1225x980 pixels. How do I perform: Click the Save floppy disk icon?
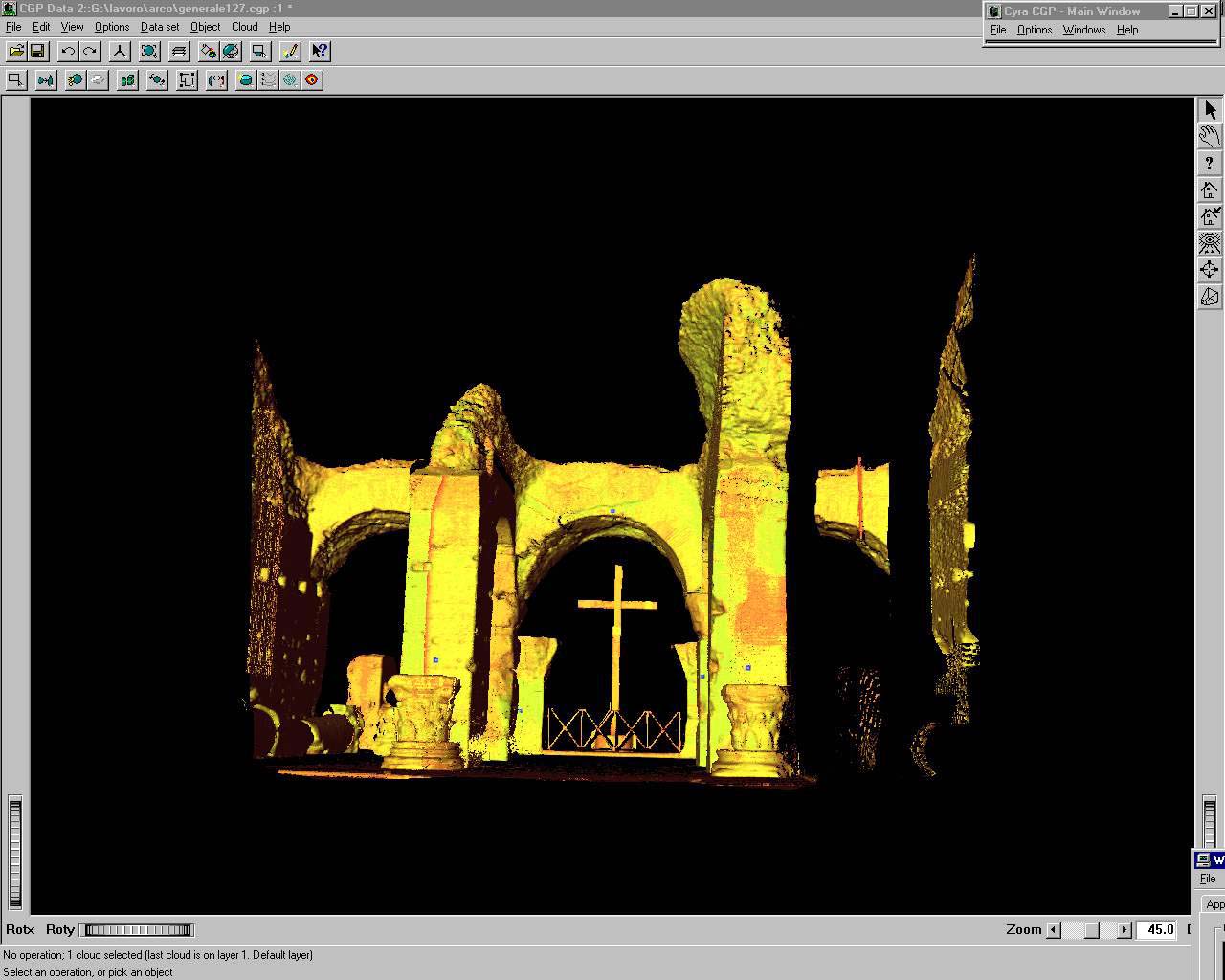[37, 52]
